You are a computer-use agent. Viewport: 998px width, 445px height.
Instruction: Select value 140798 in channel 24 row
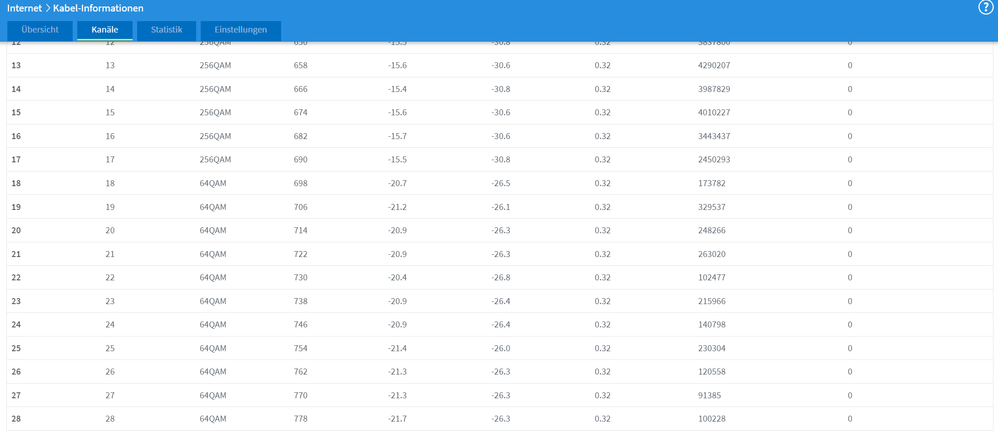[712, 325]
